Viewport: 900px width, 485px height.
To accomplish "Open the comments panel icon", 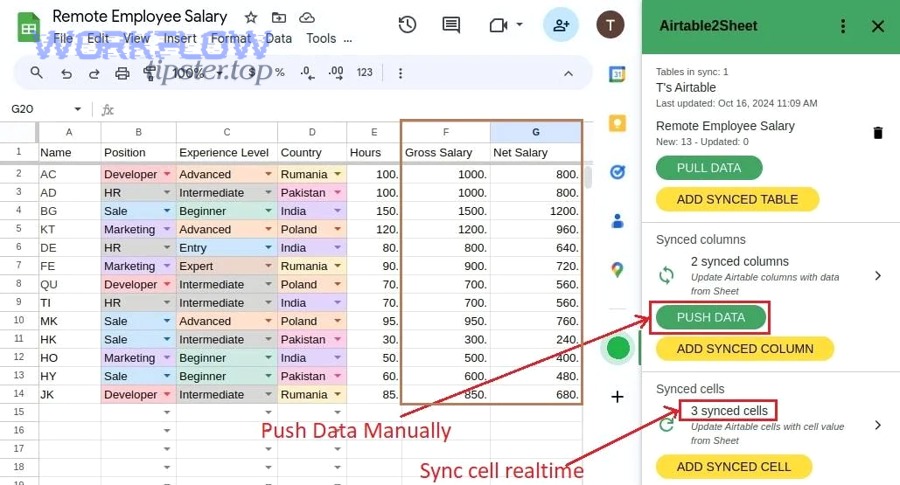I will coord(451,25).
